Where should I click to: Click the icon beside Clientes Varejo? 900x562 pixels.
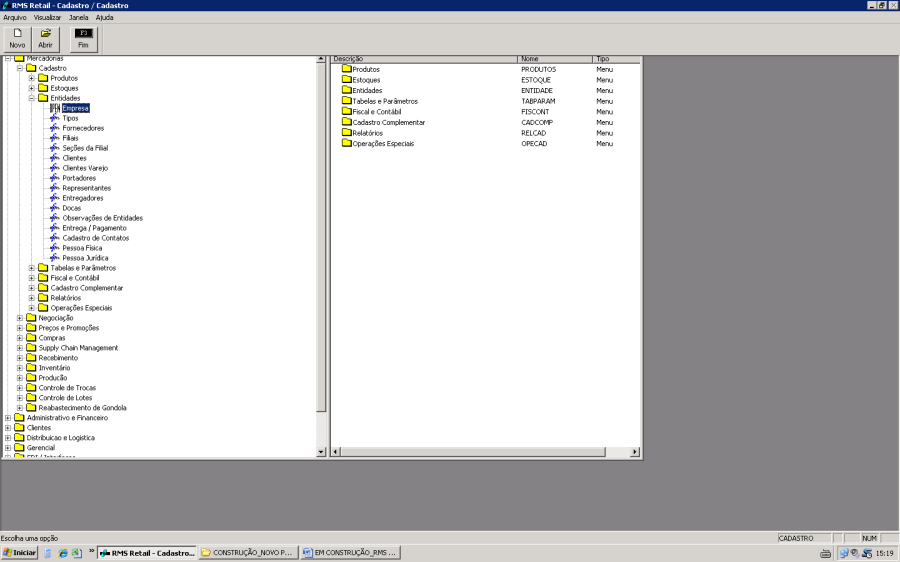55,168
